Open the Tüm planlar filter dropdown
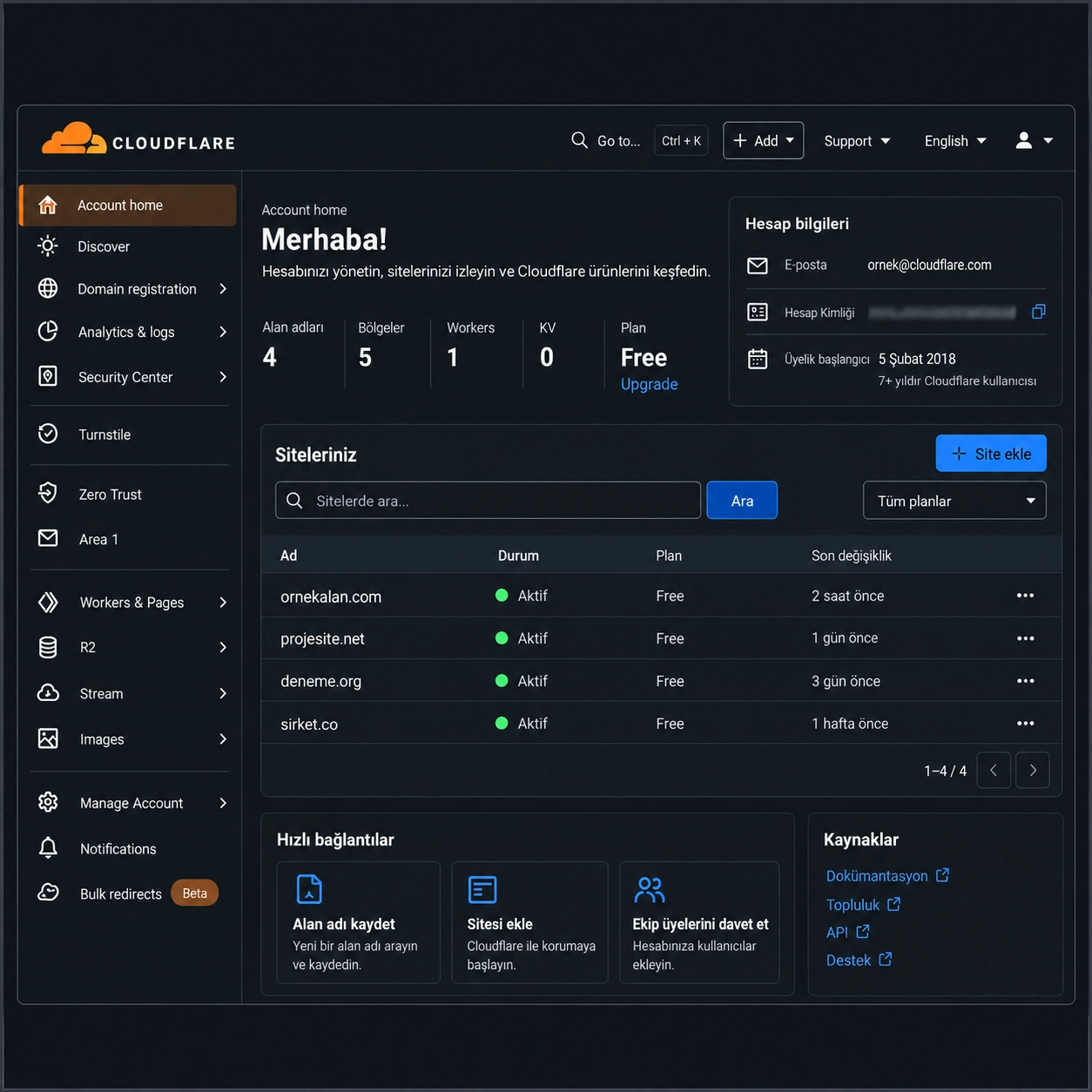 point(954,501)
